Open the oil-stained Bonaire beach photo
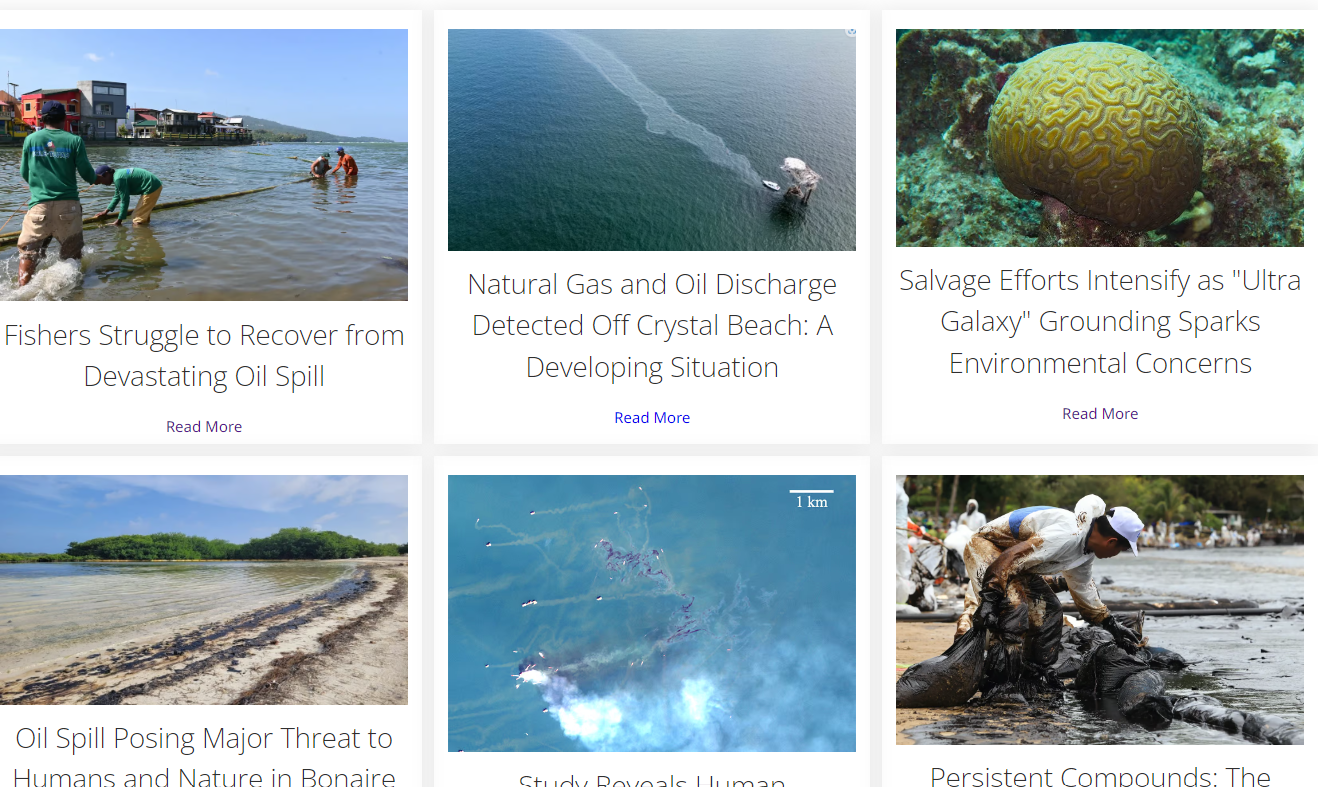This screenshot has width=1318, height=787. pyautogui.click(x=204, y=590)
